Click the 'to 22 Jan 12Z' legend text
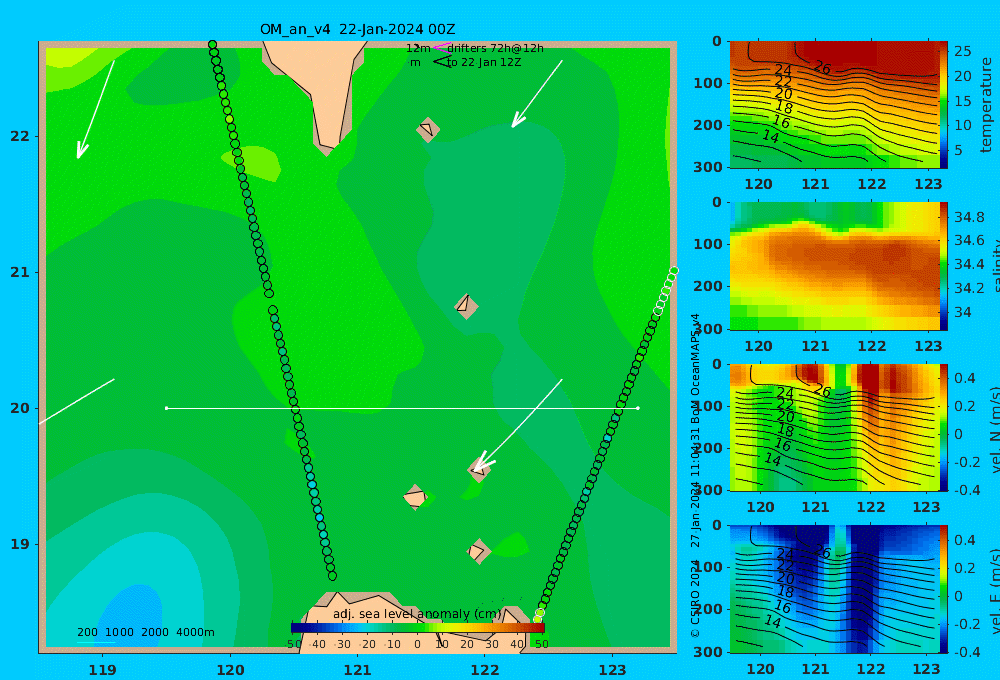1000x680 pixels. 484,62
